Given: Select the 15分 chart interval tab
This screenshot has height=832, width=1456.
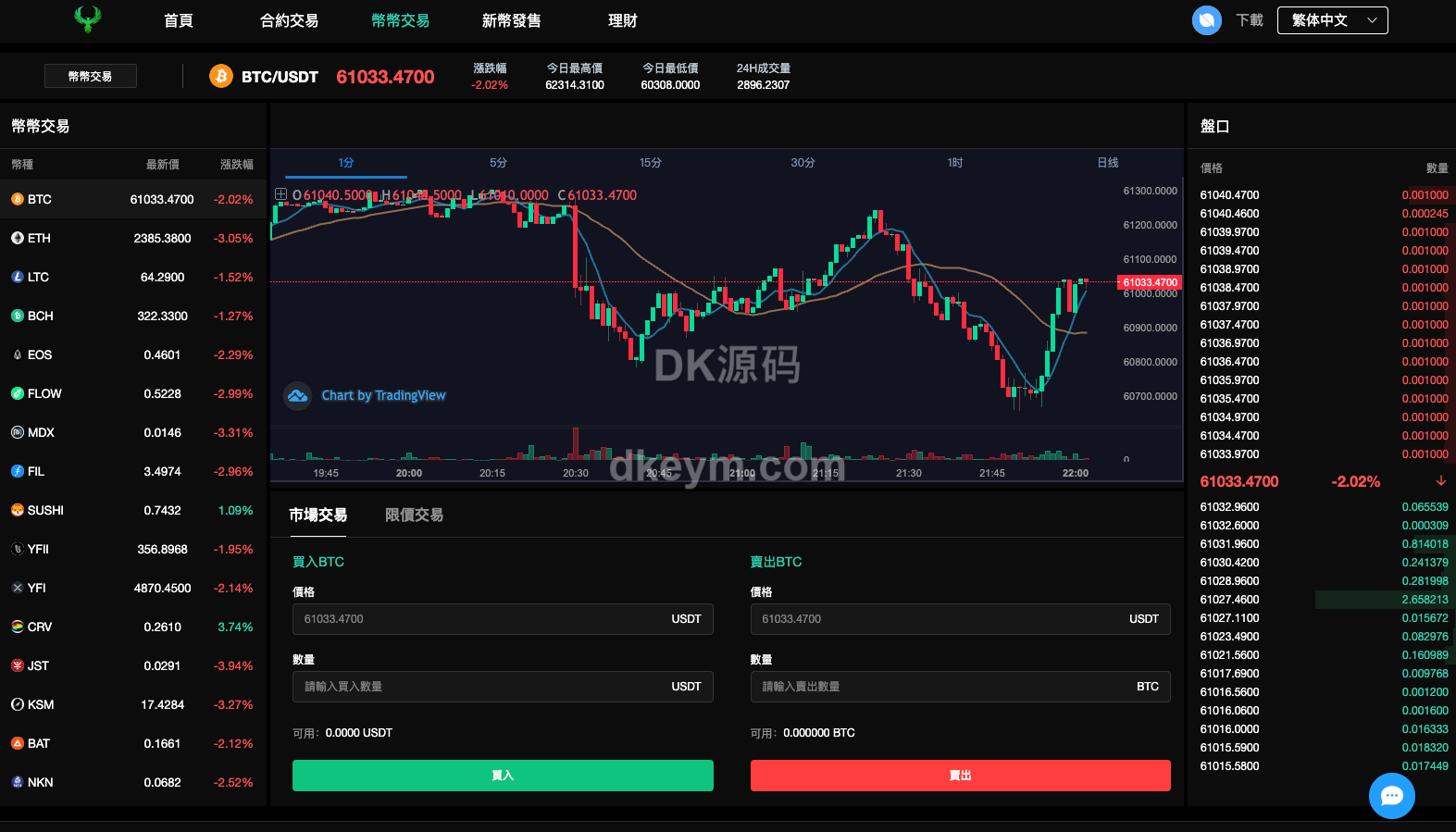Looking at the screenshot, I should 651,163.
